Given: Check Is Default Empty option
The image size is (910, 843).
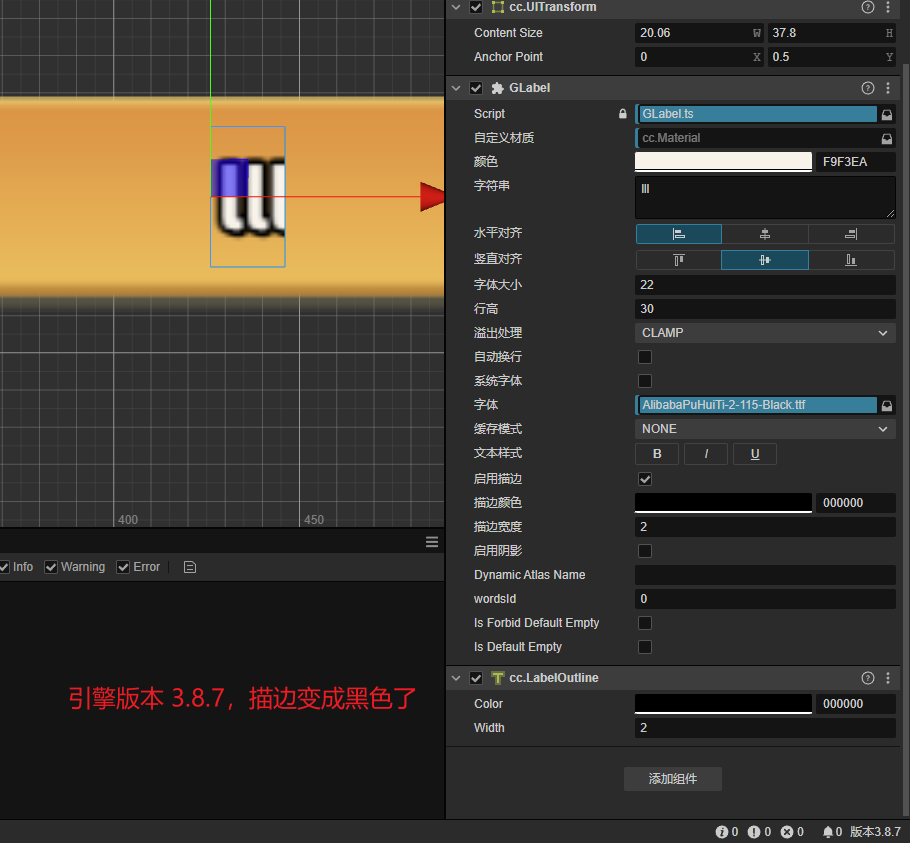Looking at the screenshot, I should pos(645,646).
